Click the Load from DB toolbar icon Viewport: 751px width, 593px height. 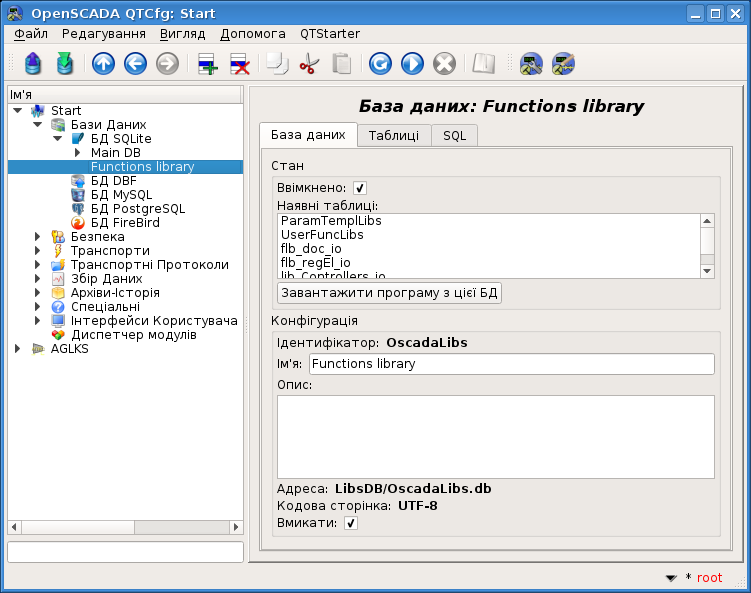tap(33, 64)
